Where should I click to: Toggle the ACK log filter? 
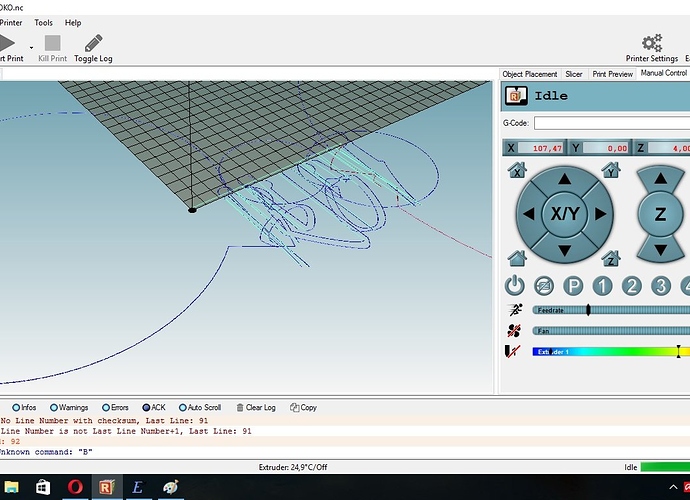(x=154, y=408)
